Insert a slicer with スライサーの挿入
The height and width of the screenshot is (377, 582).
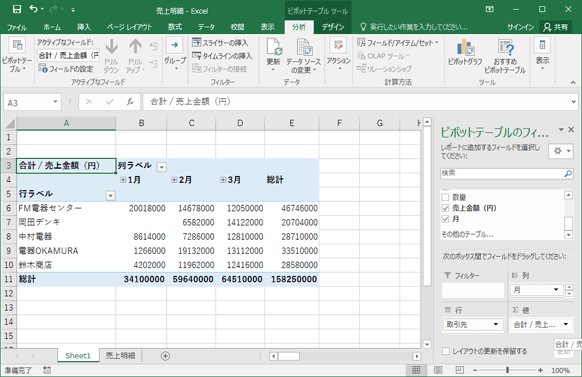pos(220,43)
